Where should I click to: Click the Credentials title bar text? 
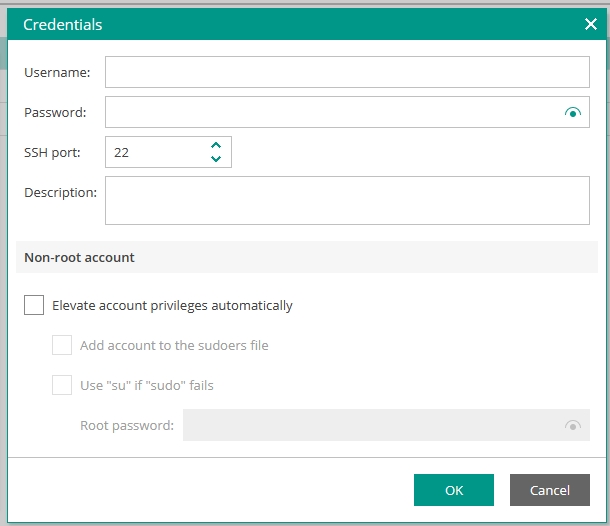tap(63, 24)
